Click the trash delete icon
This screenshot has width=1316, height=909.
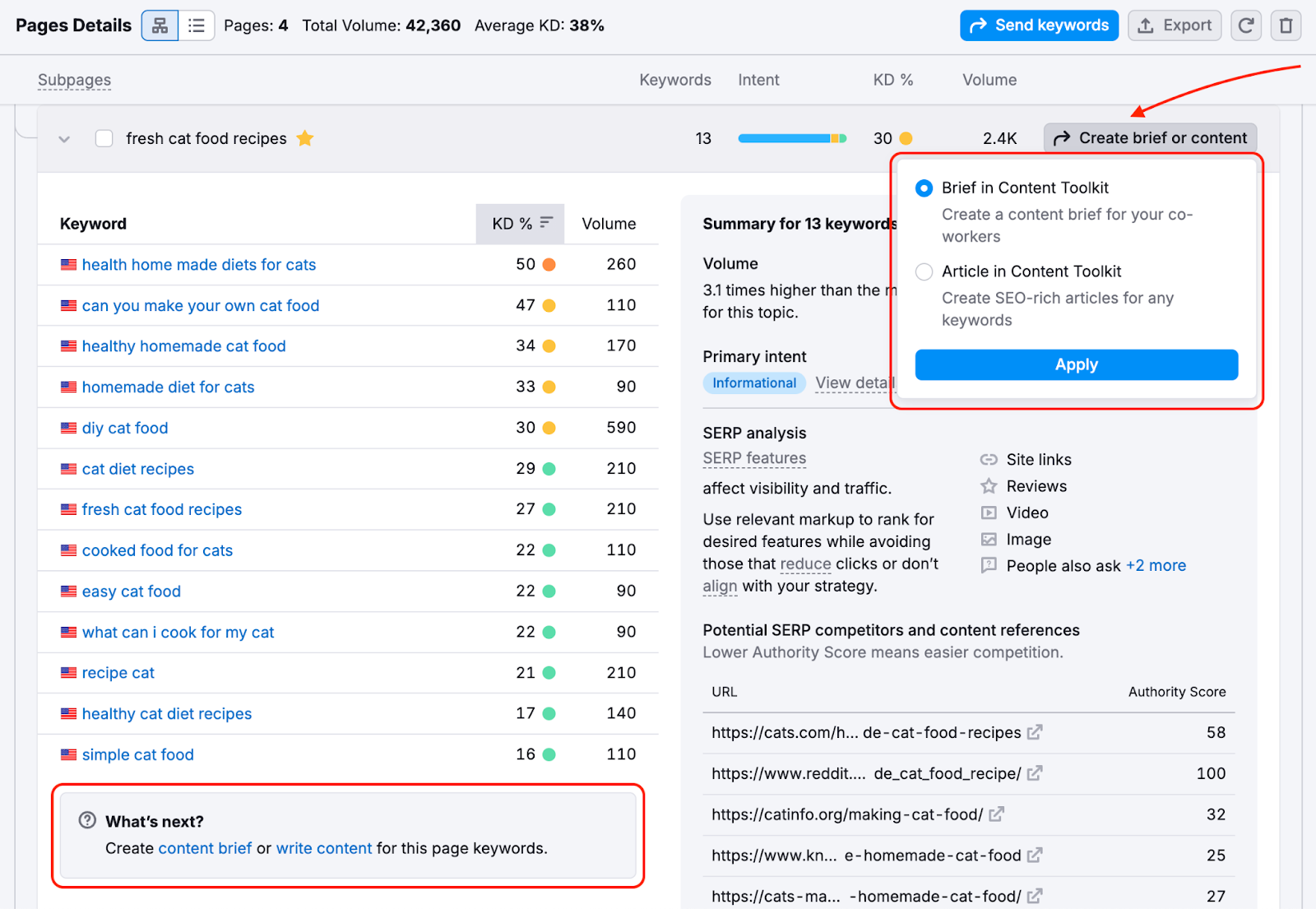[x=1286, y=26]
